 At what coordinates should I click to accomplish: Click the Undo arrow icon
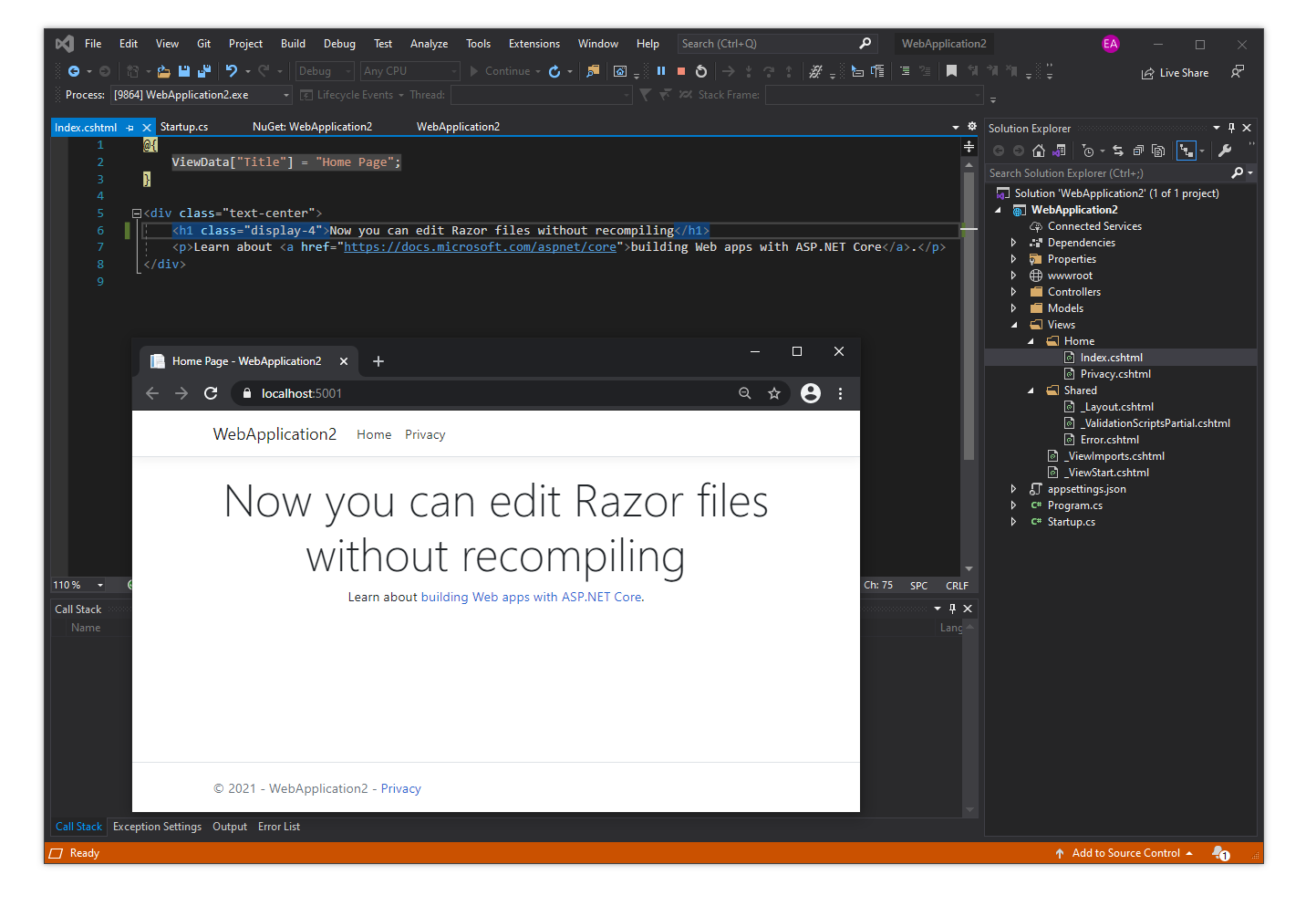[x=232, y=71]
